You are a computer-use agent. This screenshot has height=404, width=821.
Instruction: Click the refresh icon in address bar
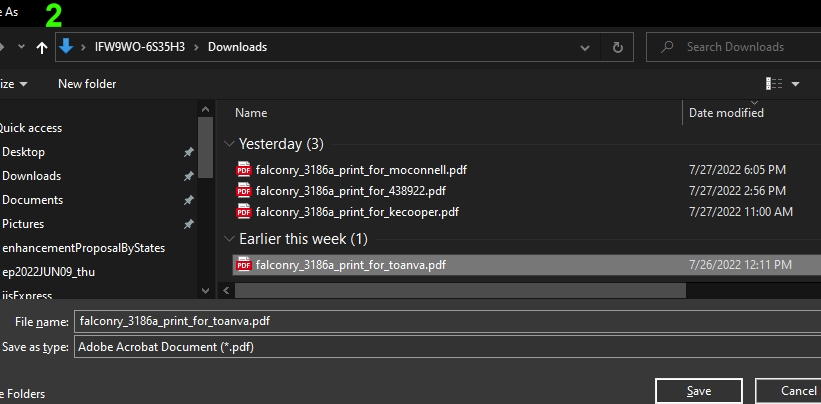coord(618,47)
